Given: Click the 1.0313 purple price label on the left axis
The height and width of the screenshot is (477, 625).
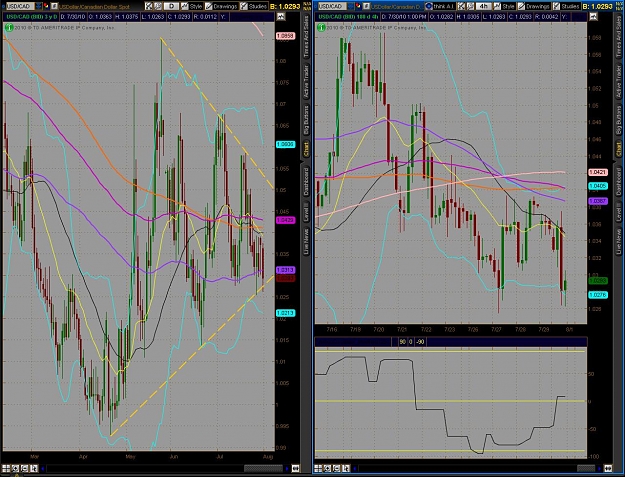Looking at the screenshot, I should (x=285, y=270).
